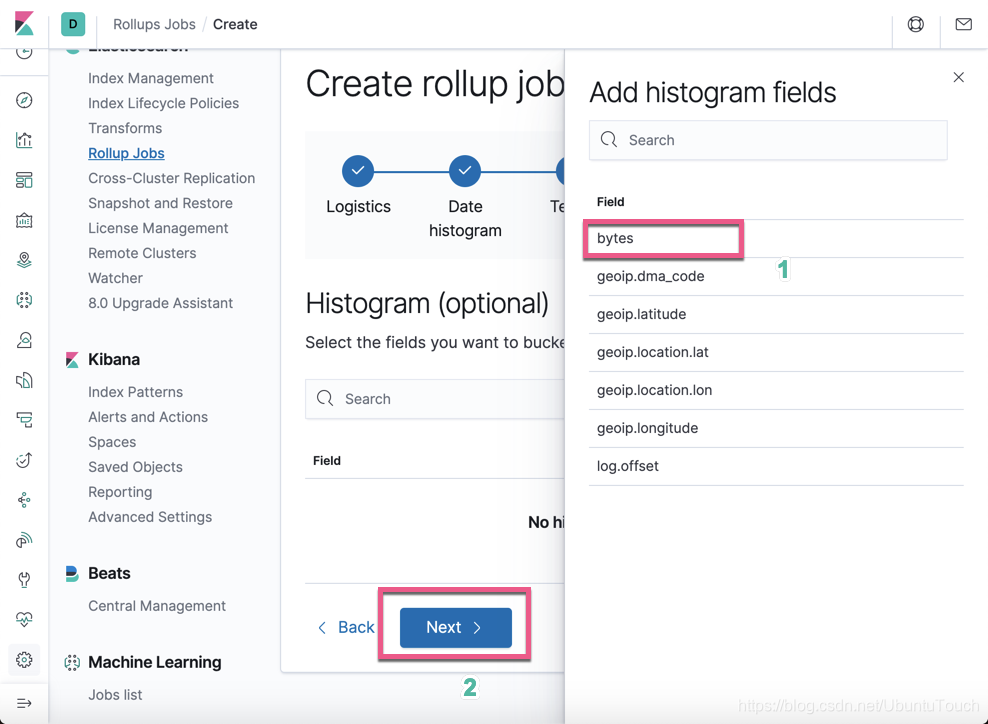988x724 pixels.
Task: Open Stack Monitoring heartbeat icon
Action: [24, 619]
